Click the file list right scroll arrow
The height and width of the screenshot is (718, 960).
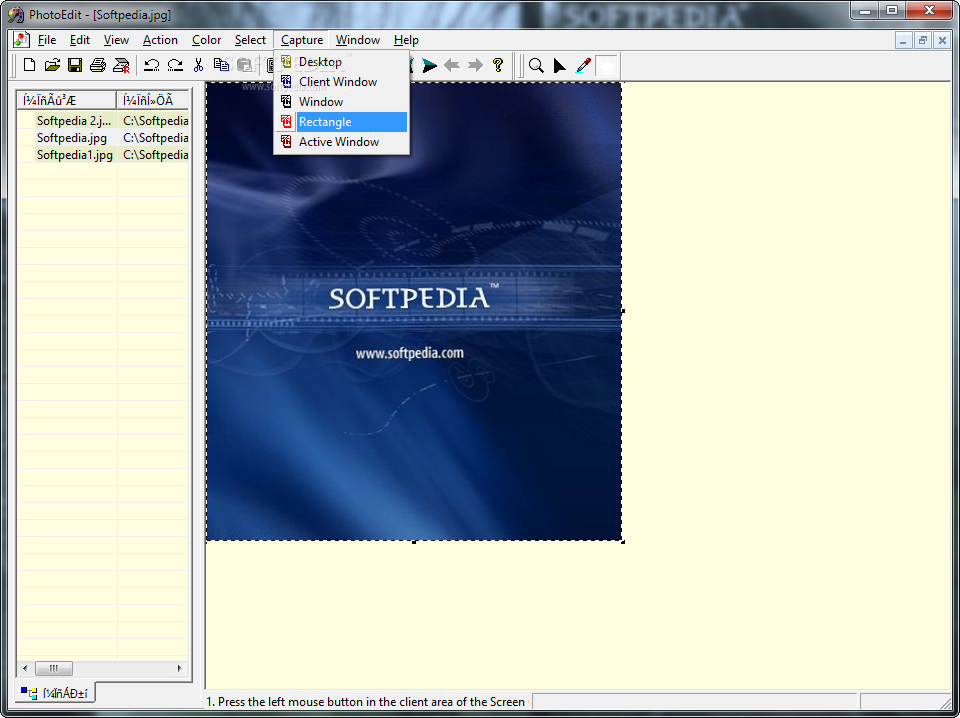coord(179,668)
